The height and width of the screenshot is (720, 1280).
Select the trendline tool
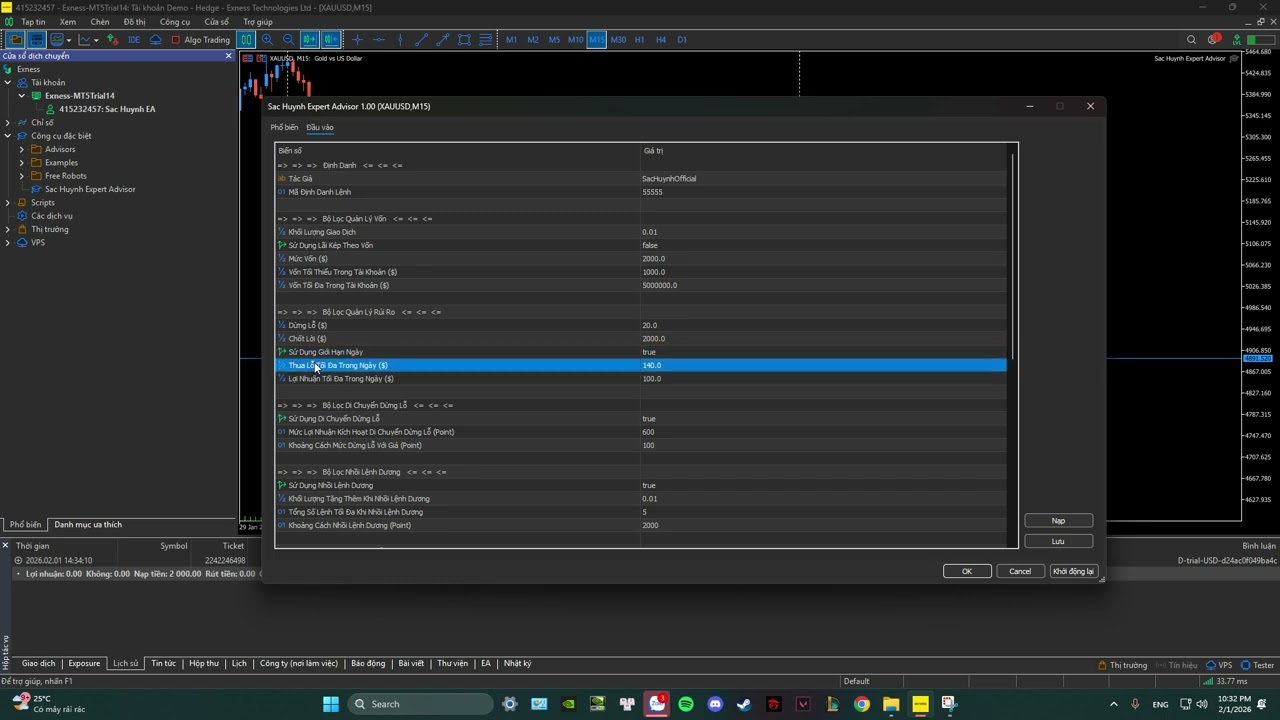(x=421, y=40)
